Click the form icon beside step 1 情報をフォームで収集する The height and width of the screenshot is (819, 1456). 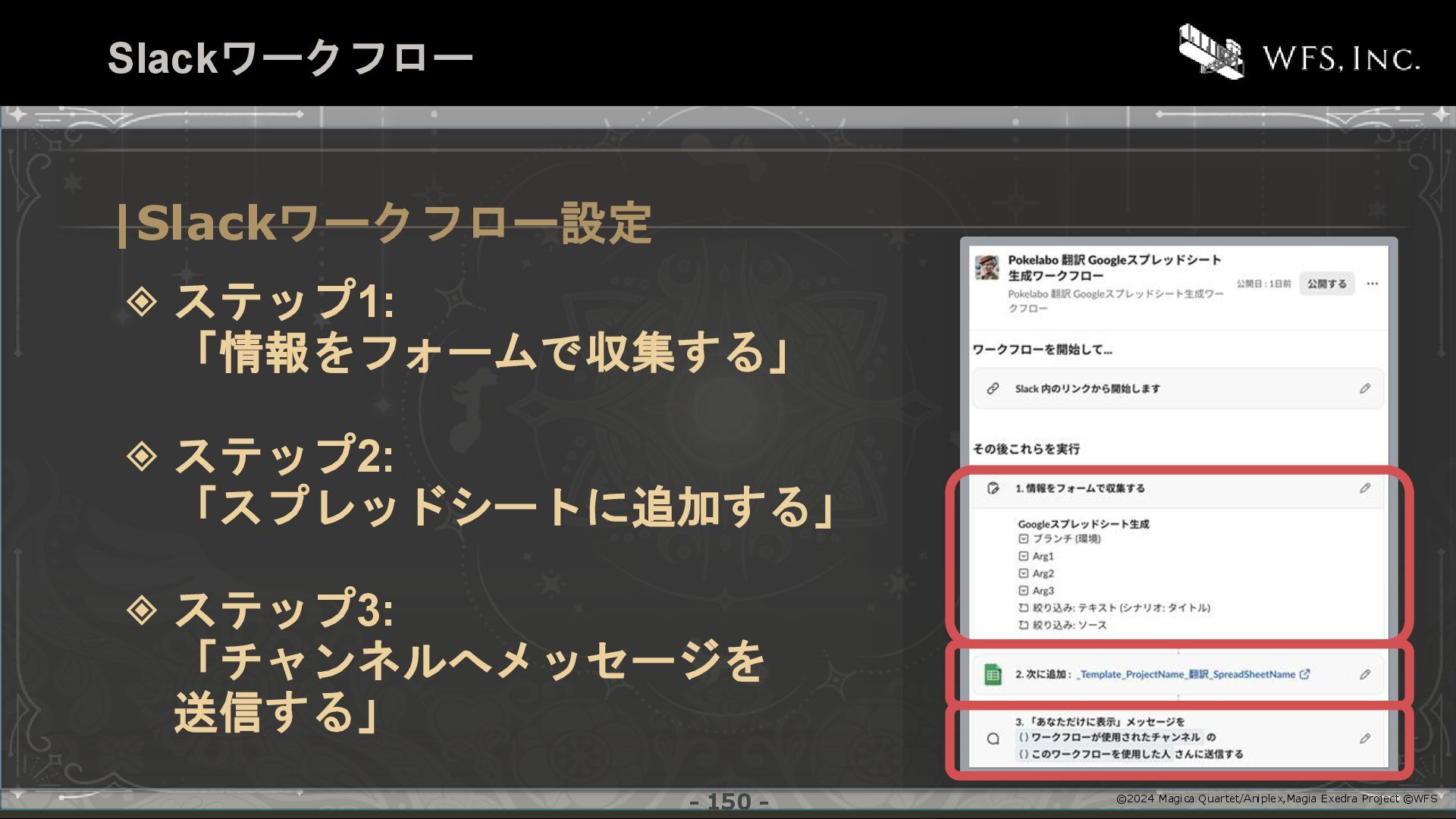pos(993,488)
